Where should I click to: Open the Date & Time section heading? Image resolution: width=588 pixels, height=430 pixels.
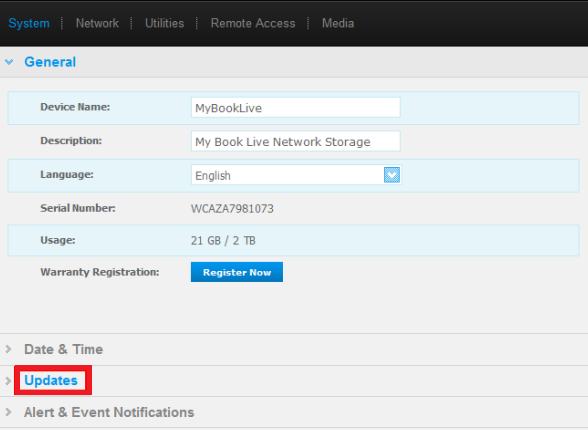(63, 349)
